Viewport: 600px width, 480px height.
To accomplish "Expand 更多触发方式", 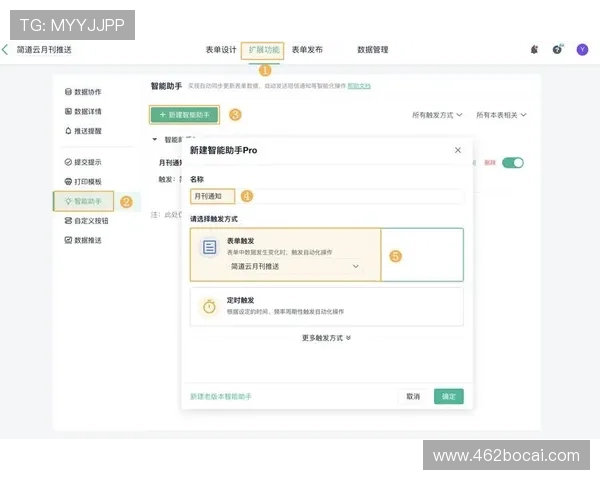I will (x=326, y=338).
